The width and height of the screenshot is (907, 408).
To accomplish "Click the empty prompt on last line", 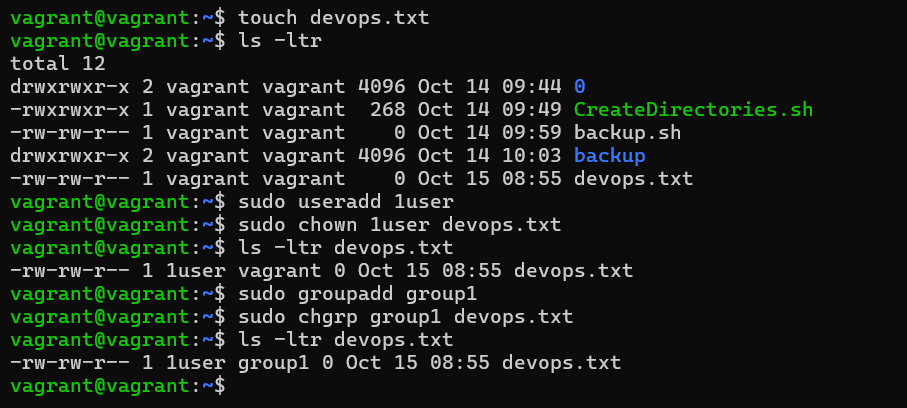I will click(118, 386).
